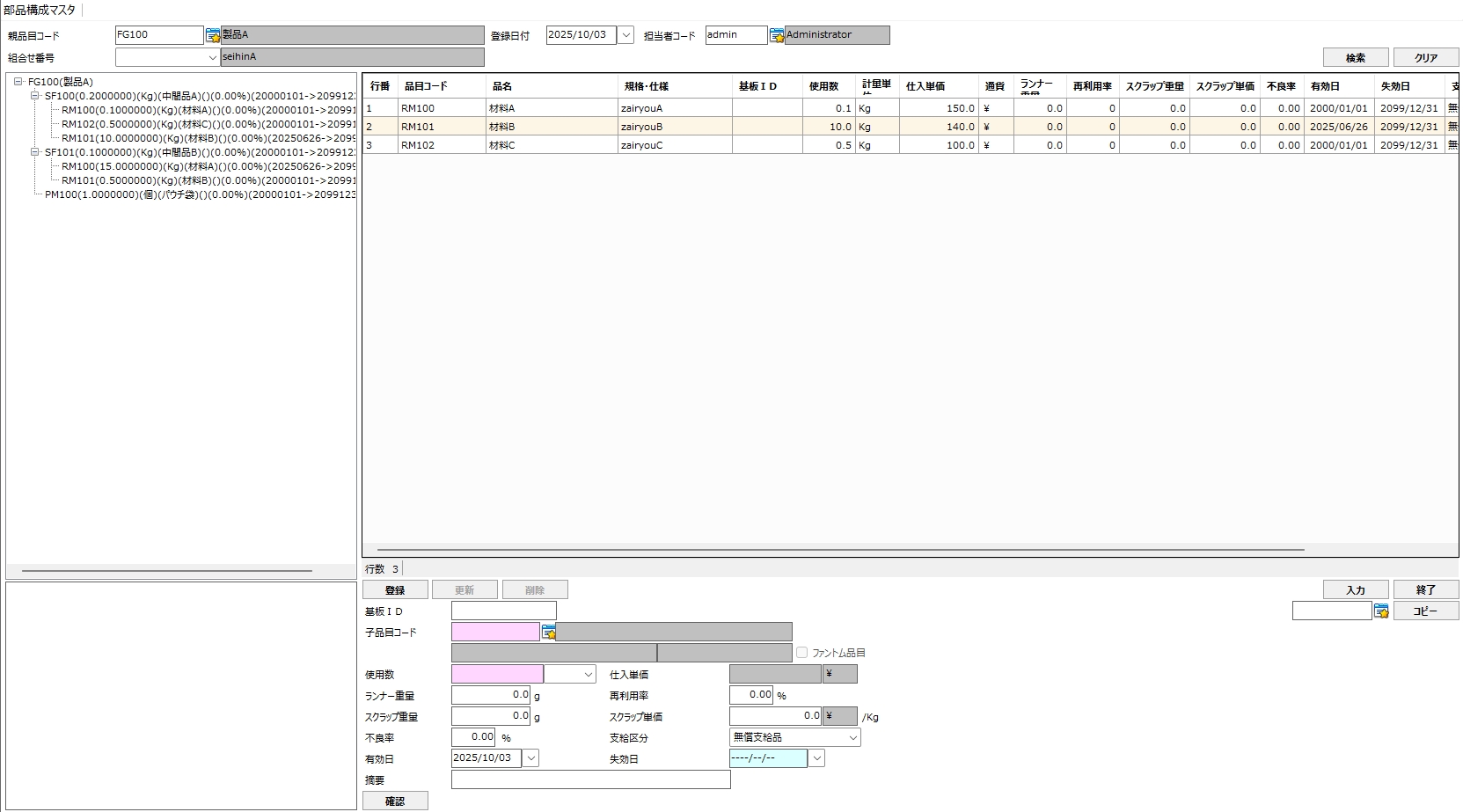Collapse the SF101 中間品B tree node
Viewport: 1463px width, 812px height.
pos(35,152)
